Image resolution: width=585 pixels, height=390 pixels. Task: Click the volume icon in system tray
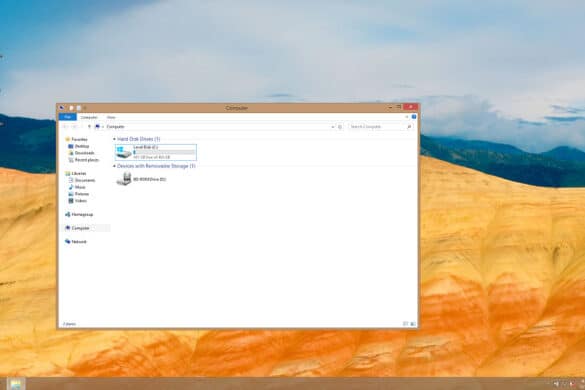(x=556, y=384)
